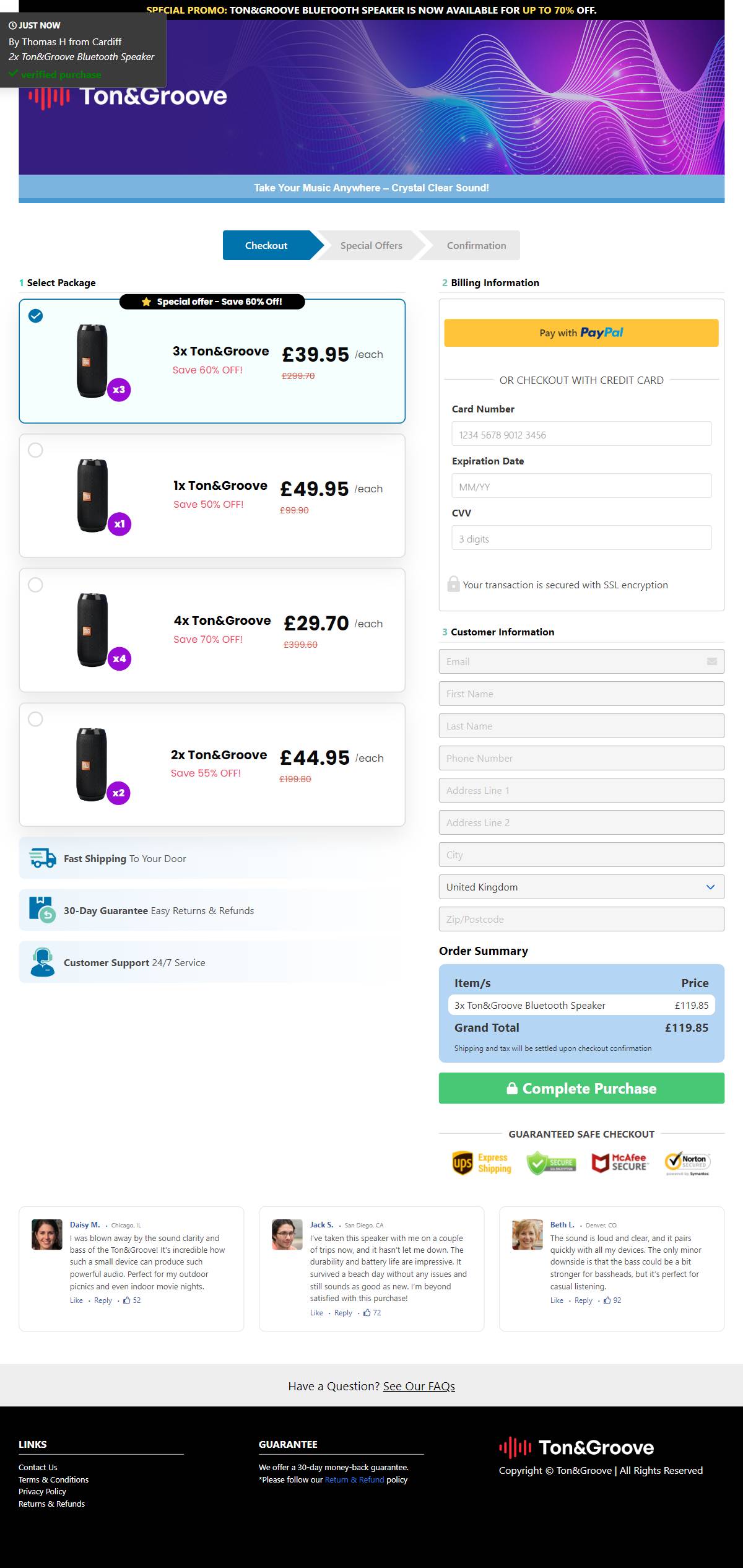Click the Customer Support headset icon

point(42,962)
